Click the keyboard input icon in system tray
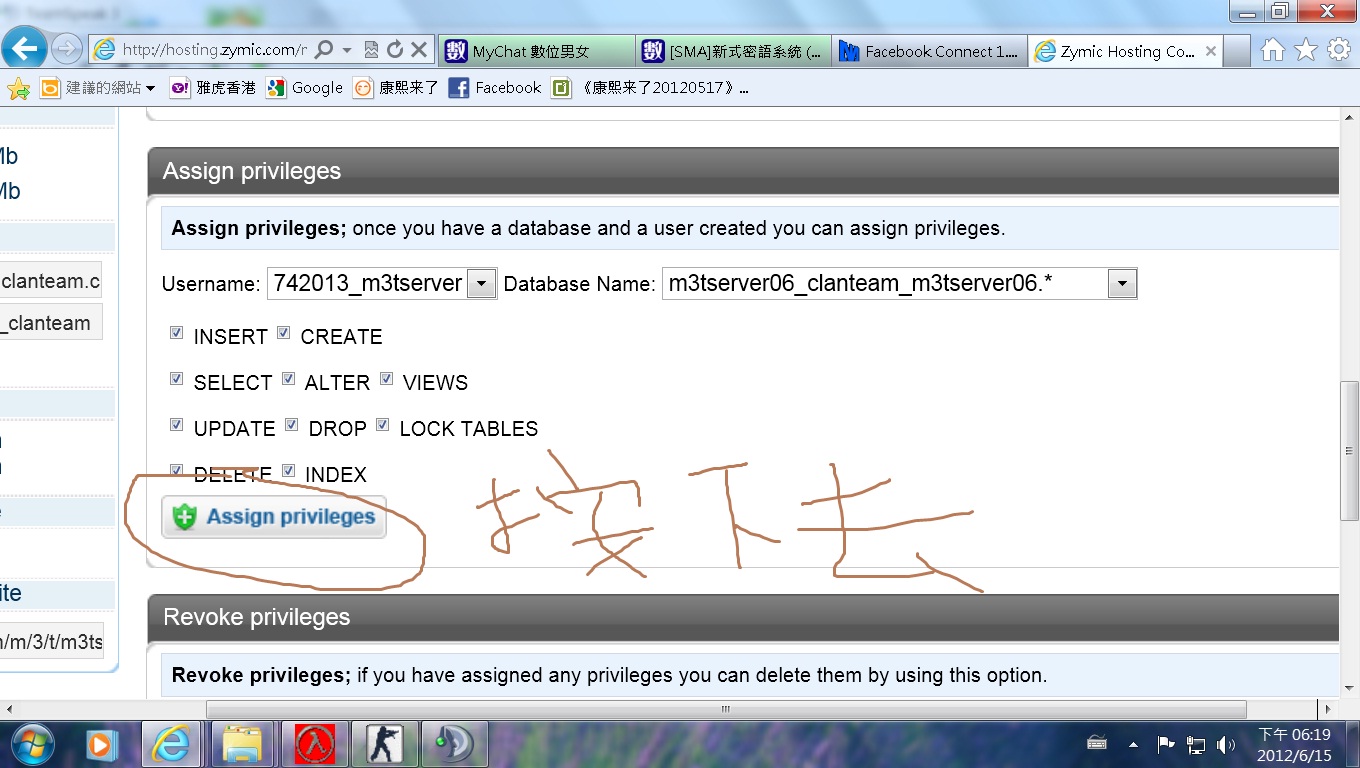 coord(1097,743)
